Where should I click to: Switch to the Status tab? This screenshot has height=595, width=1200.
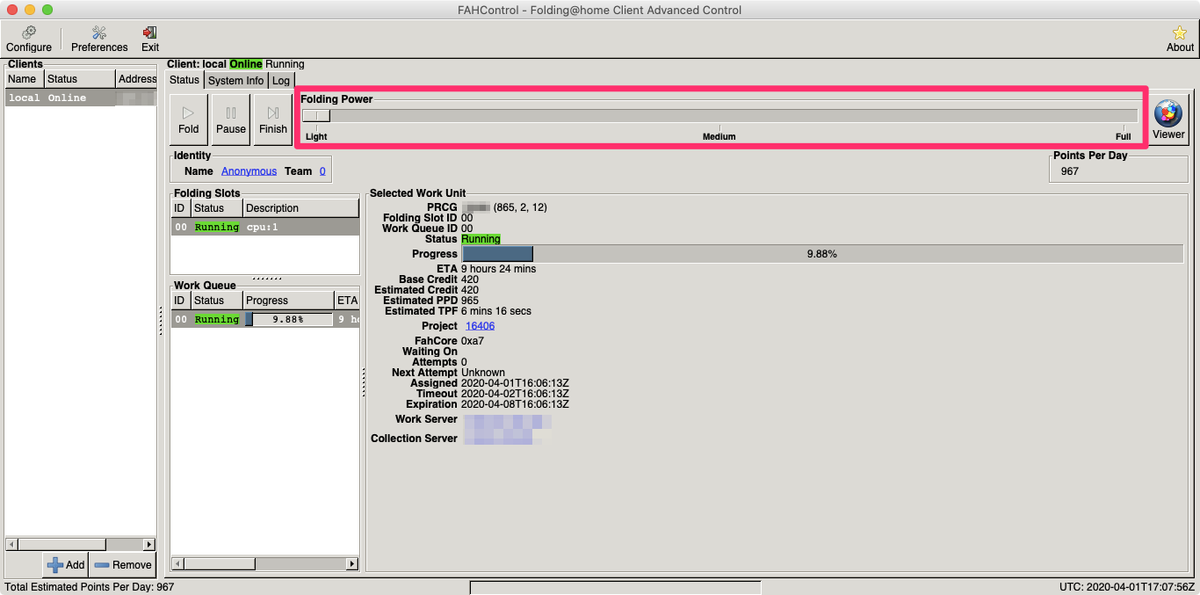tap(184, 80)
